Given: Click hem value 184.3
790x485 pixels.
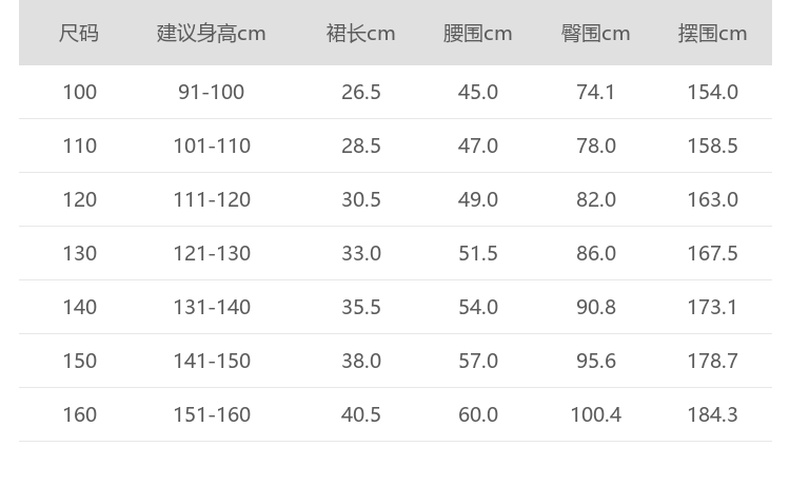Looking at the screenshot, I should click(712, 414).
